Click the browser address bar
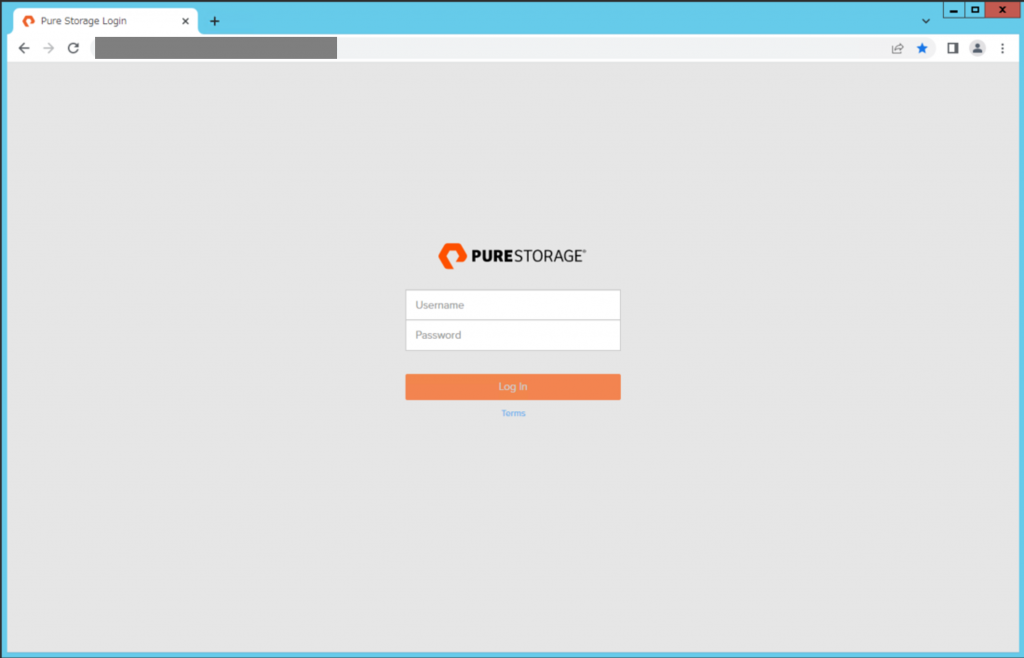This screenshot has height=658, width=1024. [215, 47]
